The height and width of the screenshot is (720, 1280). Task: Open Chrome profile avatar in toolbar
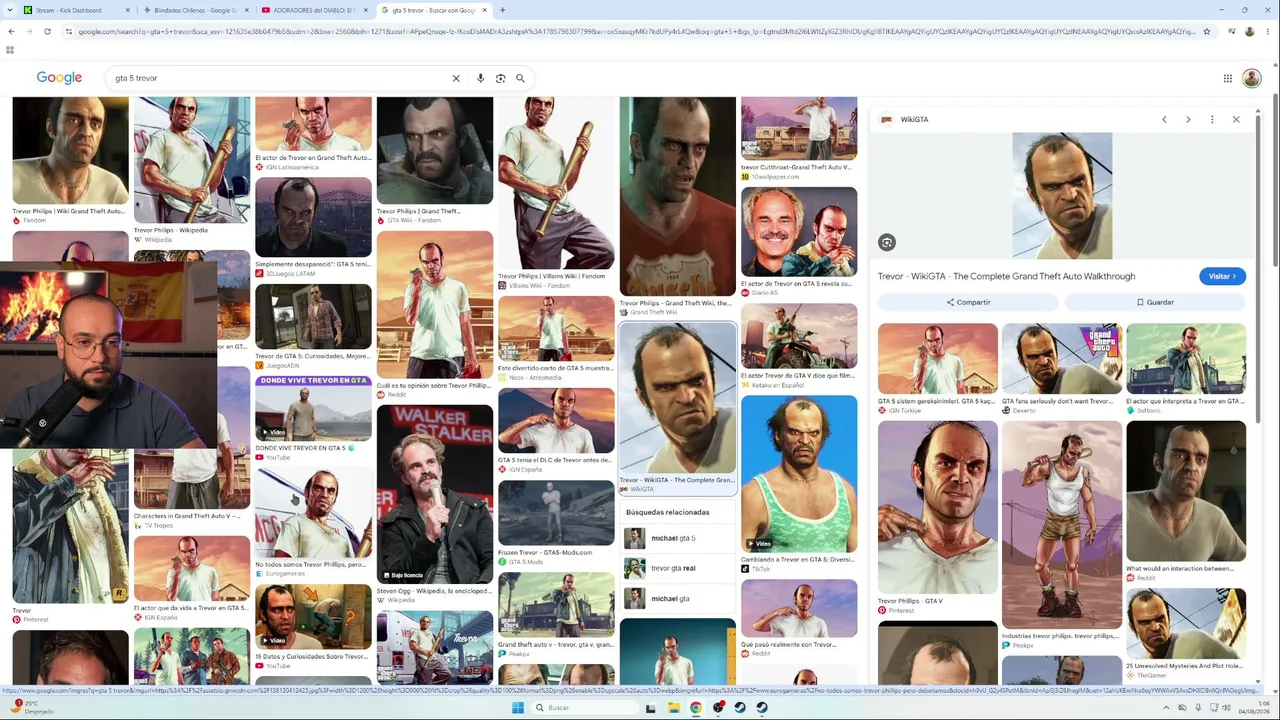1249,31
